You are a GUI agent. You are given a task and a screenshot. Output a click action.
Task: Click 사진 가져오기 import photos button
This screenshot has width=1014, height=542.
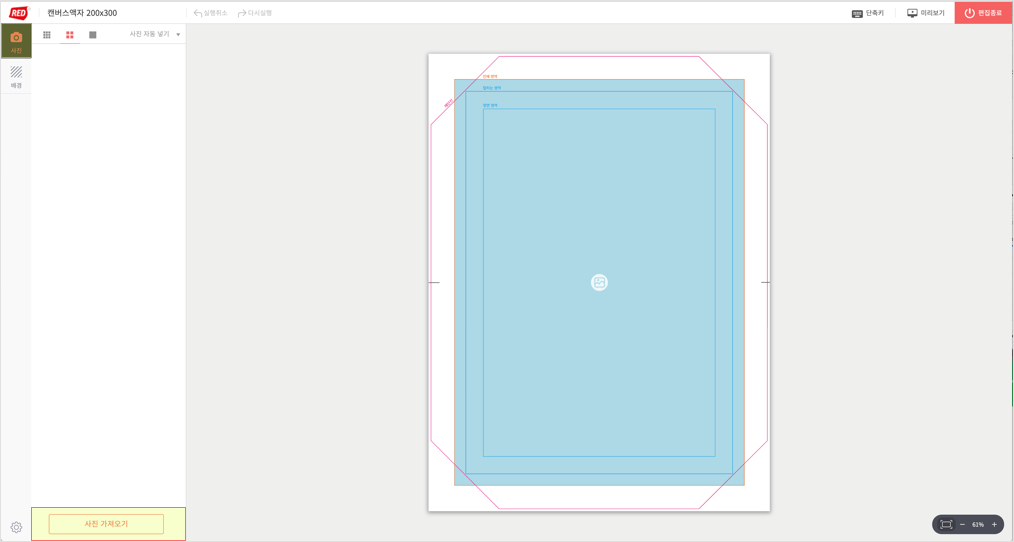pyautogui.click(x=106, y=524)
